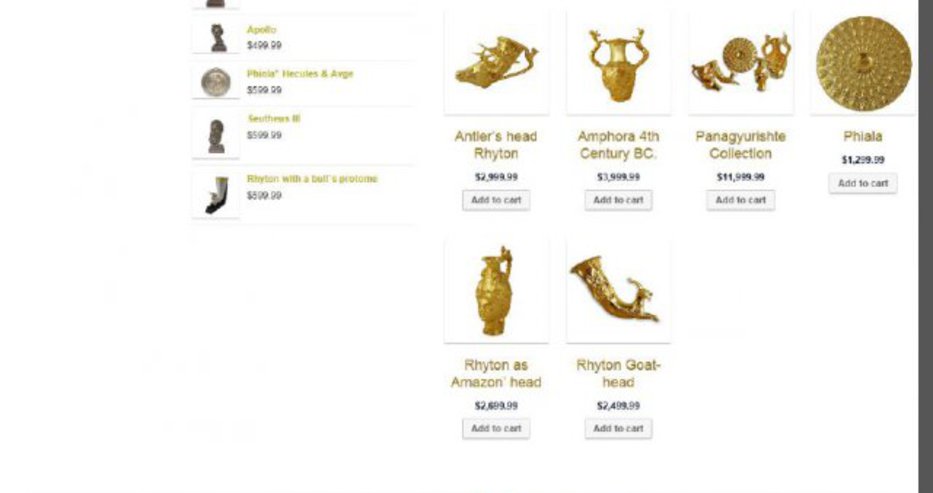Screen dimensions: 933x493
Task: Select the Apollo bust thumbnail
Action: pyautogui.click(x=216, y=37)
